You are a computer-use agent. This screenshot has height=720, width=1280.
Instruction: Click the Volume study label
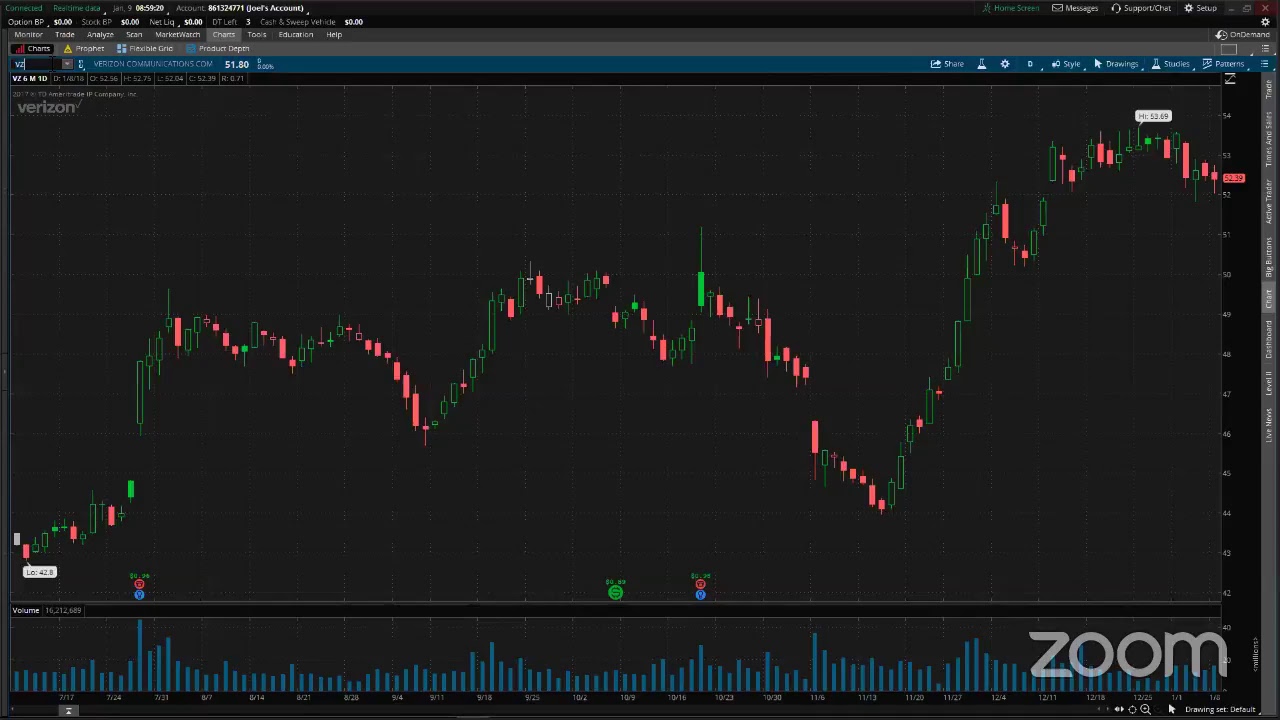point(26,610)
